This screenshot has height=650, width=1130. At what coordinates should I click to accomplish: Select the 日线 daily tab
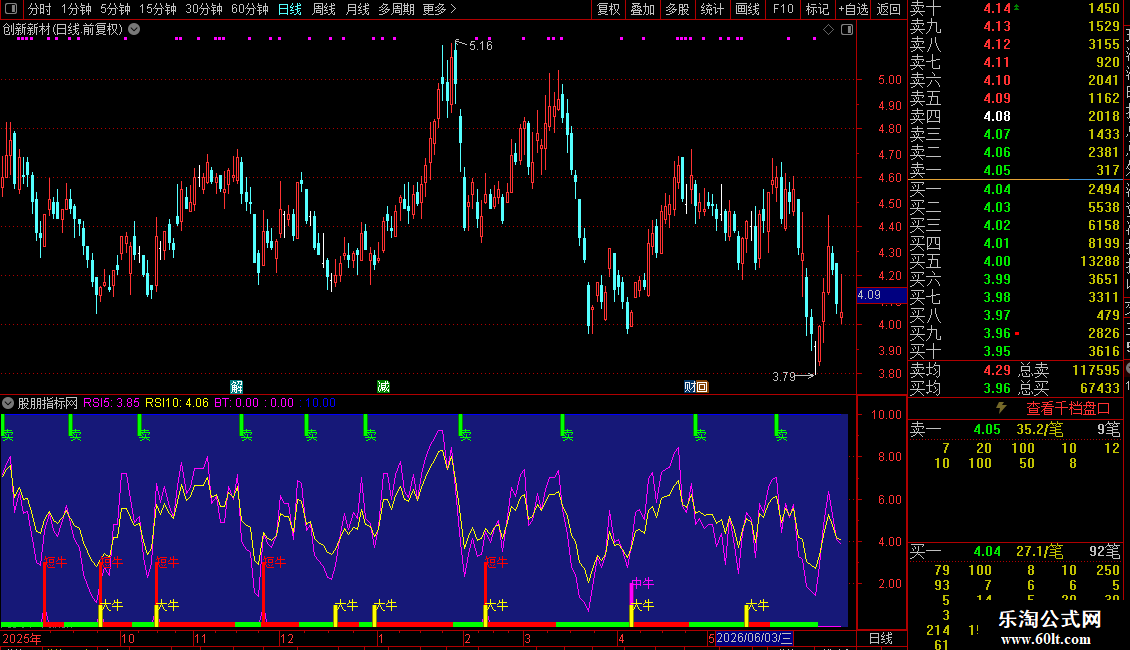(x=290, y=9)
